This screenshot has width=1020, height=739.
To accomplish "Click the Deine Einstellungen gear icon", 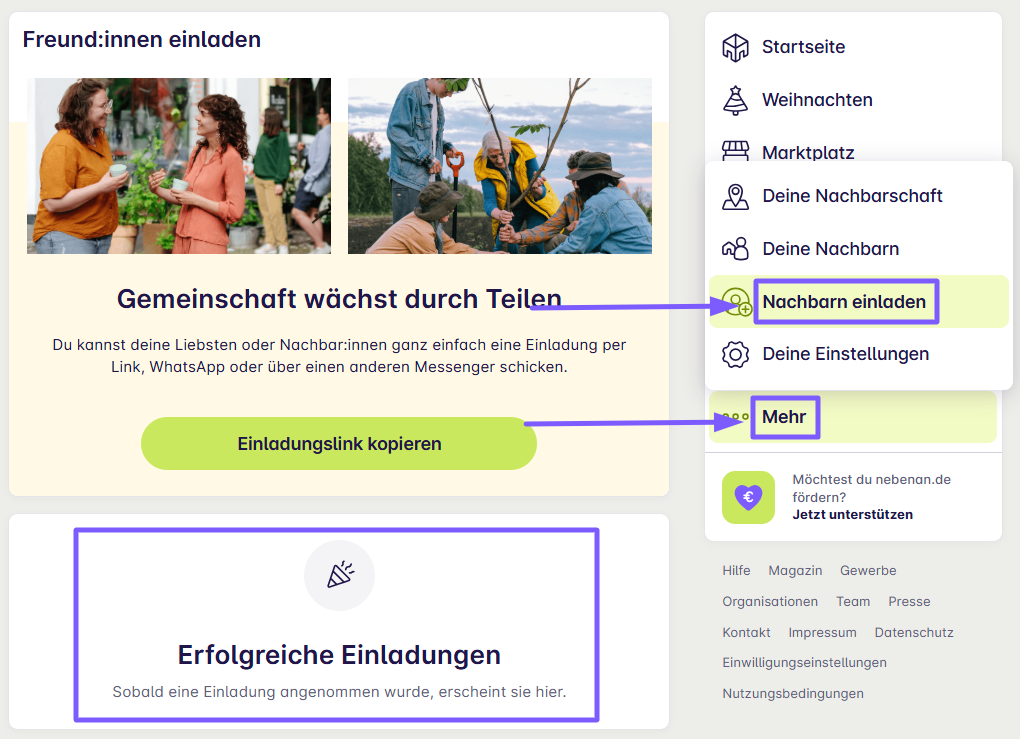I will 735,355.
